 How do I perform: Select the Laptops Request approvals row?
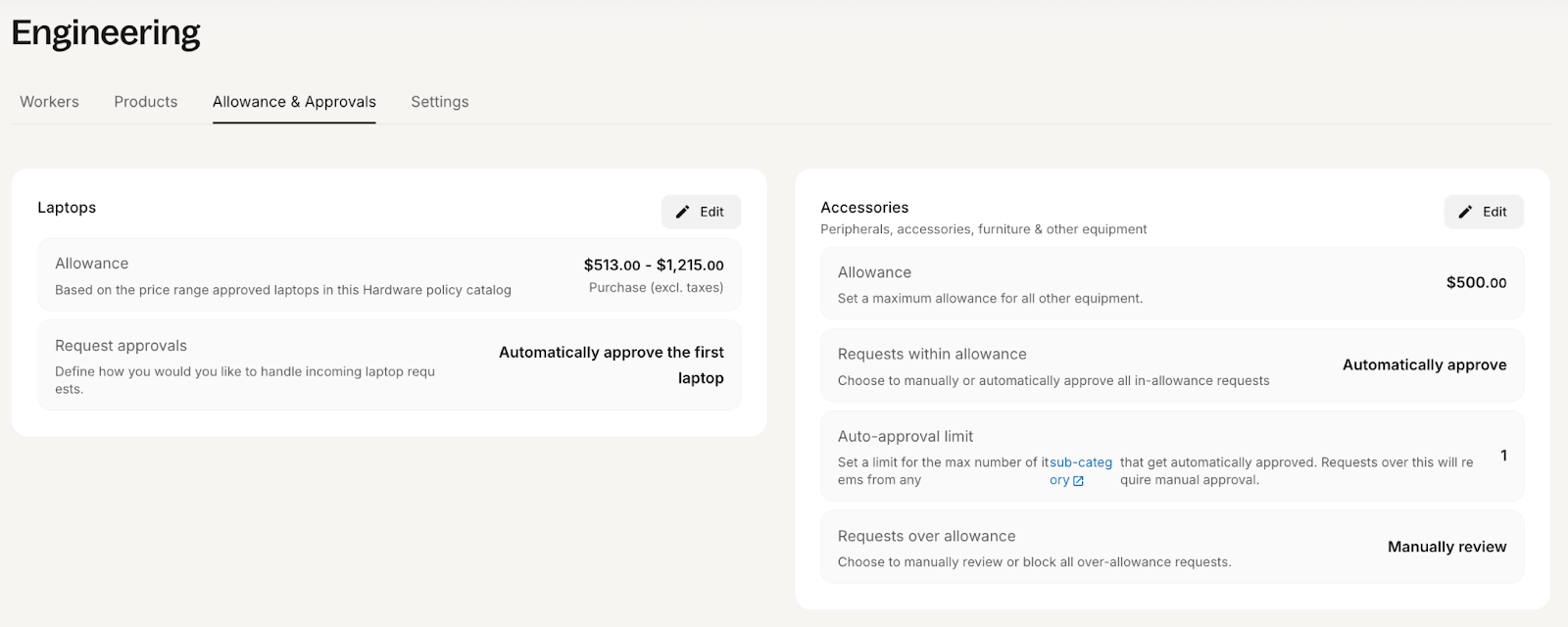click(x=389, y=365)
